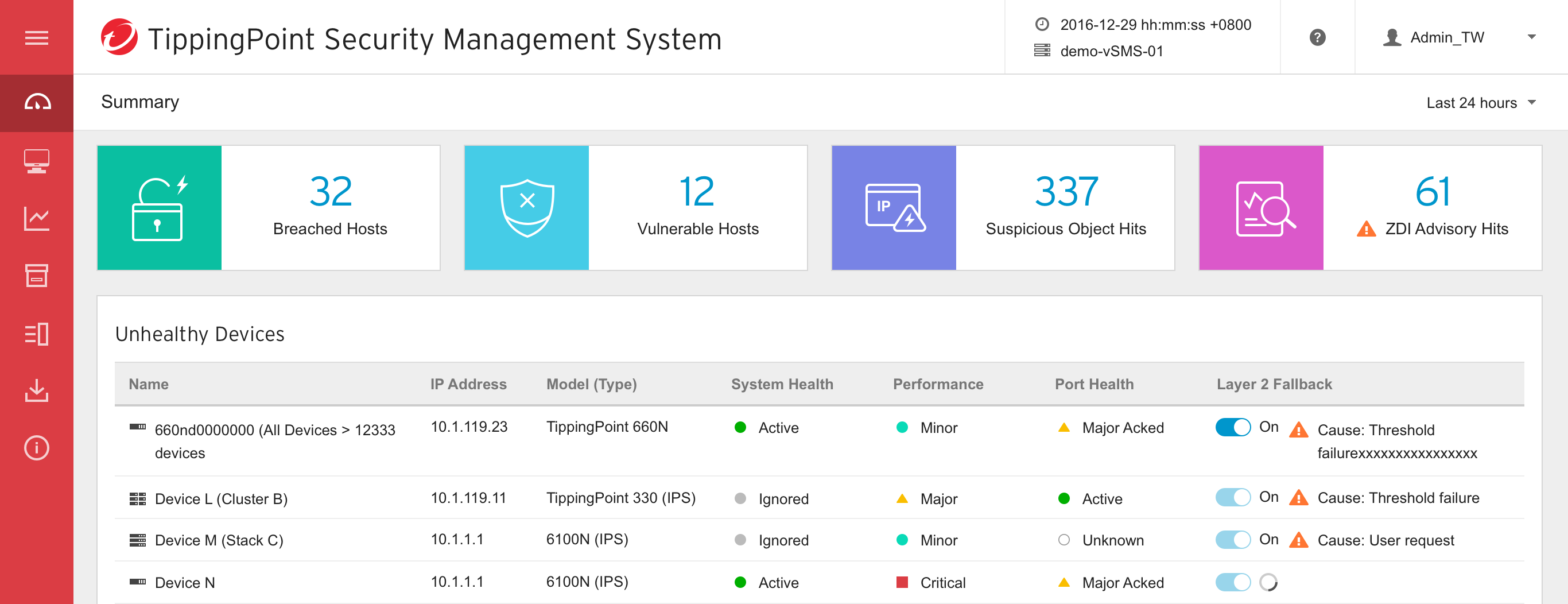The height and width of the screenshot is (604, 1568).
Task: Click the cluster icon for Device L
Action: point(138,500)
